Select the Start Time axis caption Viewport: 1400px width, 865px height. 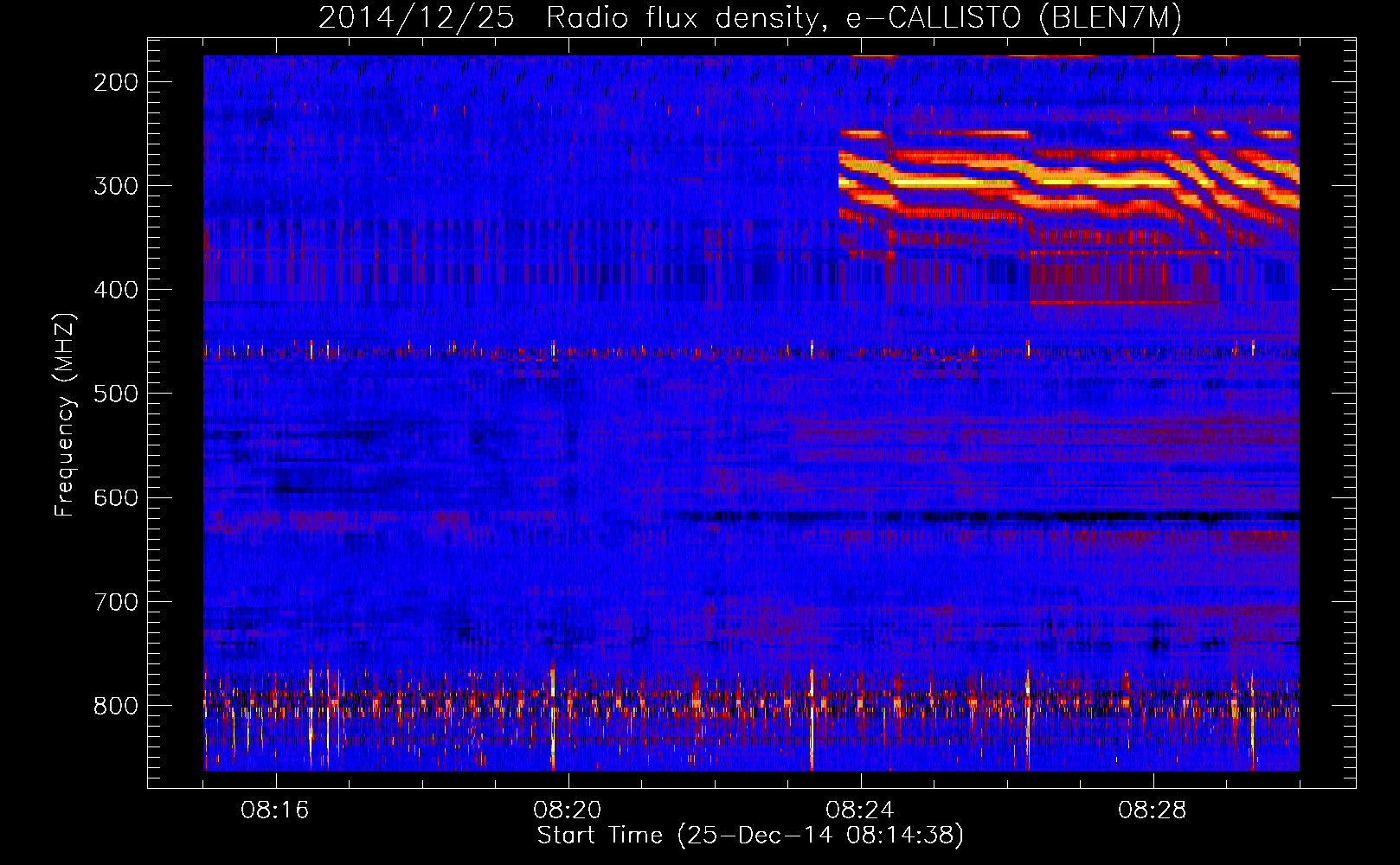tap(750, 836)
